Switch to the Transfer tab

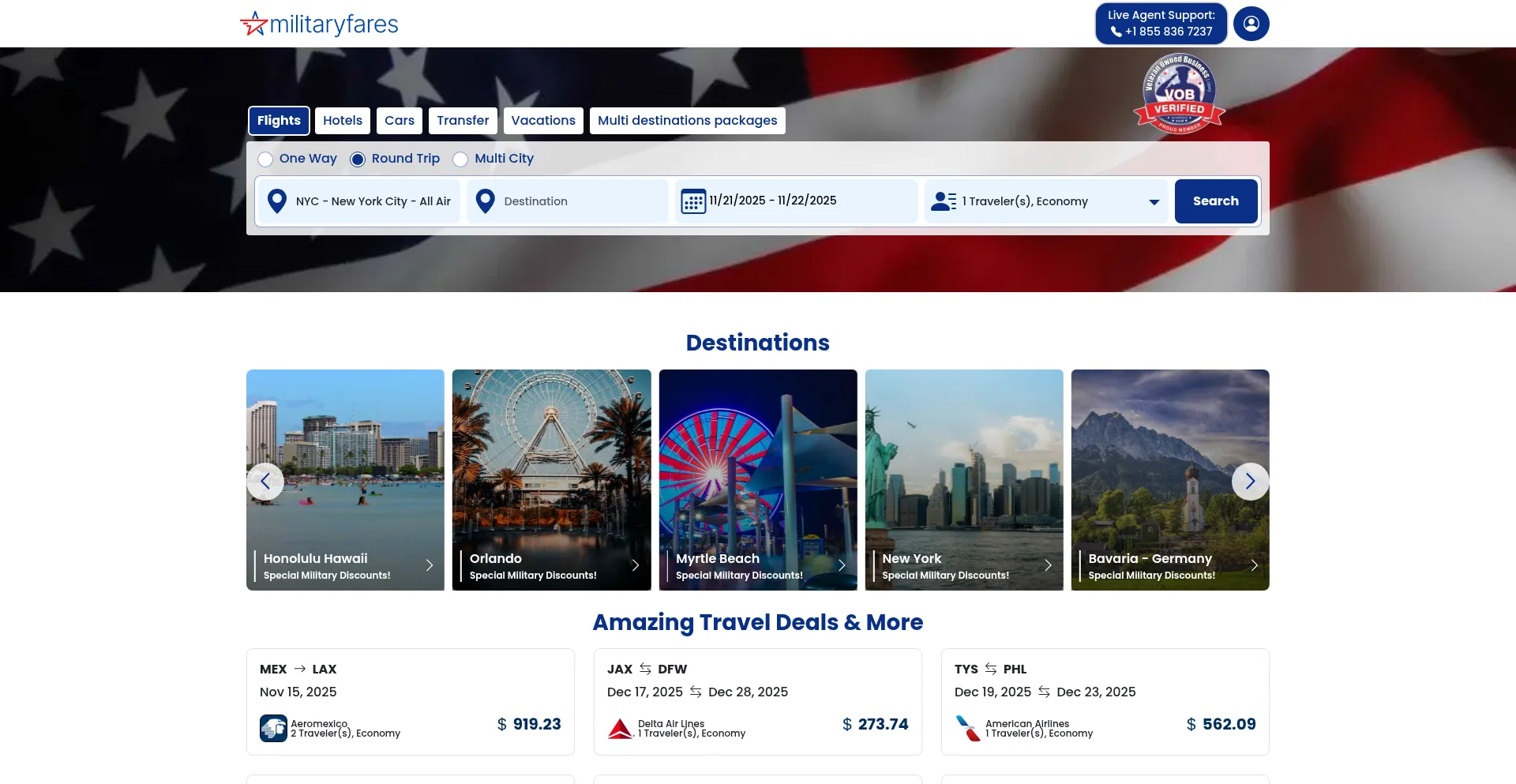pos(463,121)
